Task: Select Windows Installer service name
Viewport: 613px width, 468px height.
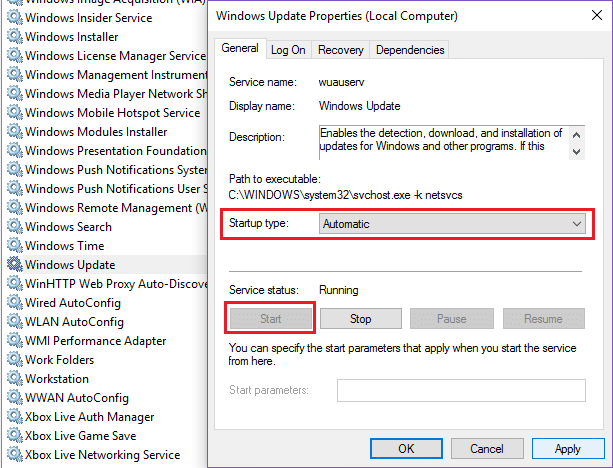Action: tap(72, 37)
